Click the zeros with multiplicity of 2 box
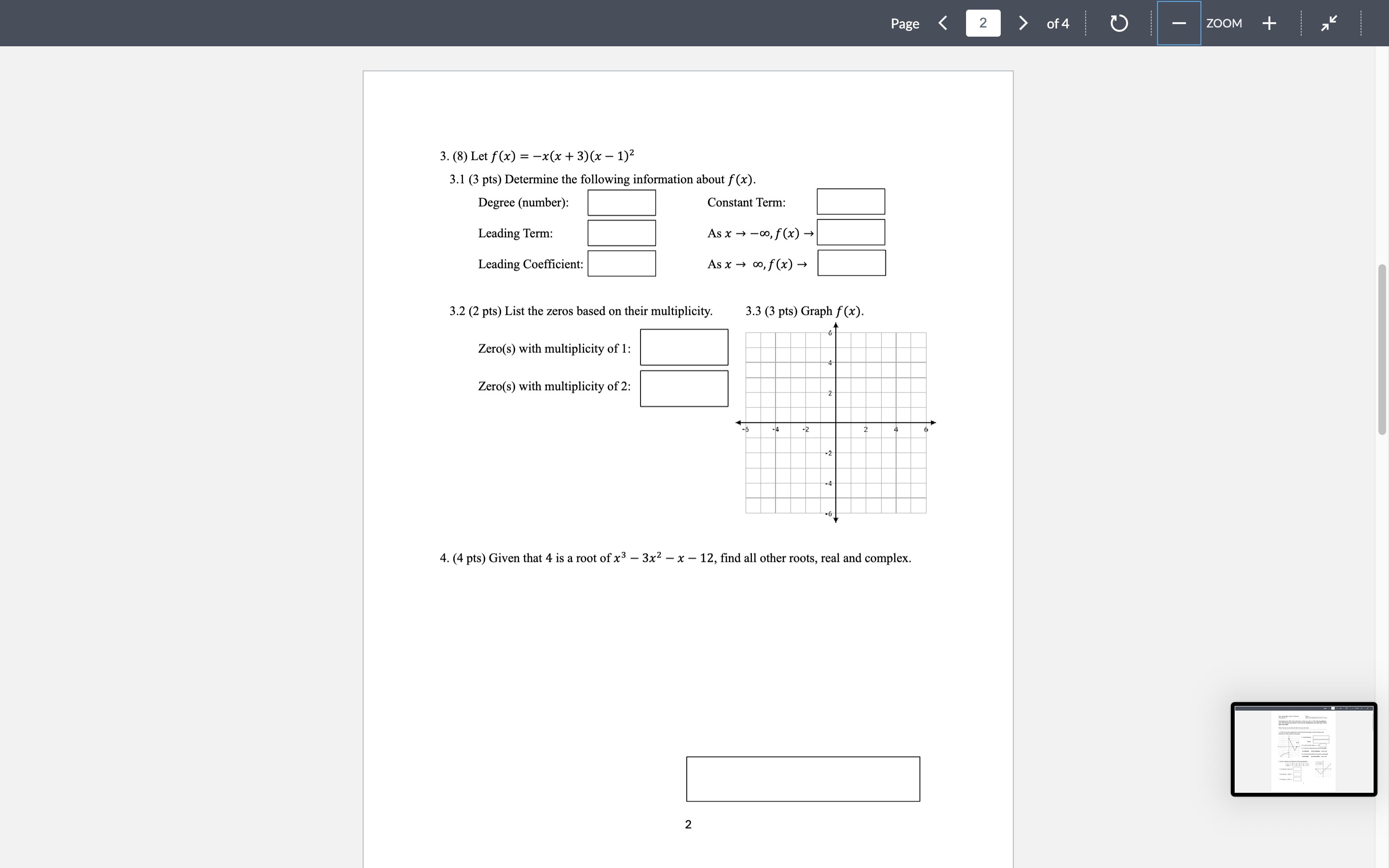This screenshot has height=868, width=1389. [x=683, y=388]
